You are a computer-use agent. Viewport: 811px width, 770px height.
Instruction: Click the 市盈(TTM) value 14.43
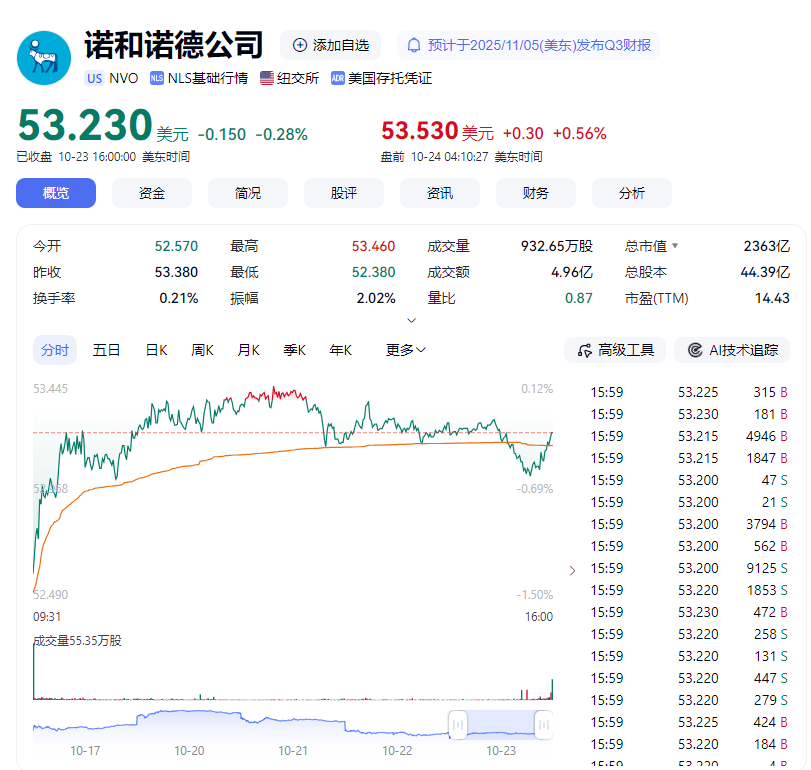tap(772, 298)
